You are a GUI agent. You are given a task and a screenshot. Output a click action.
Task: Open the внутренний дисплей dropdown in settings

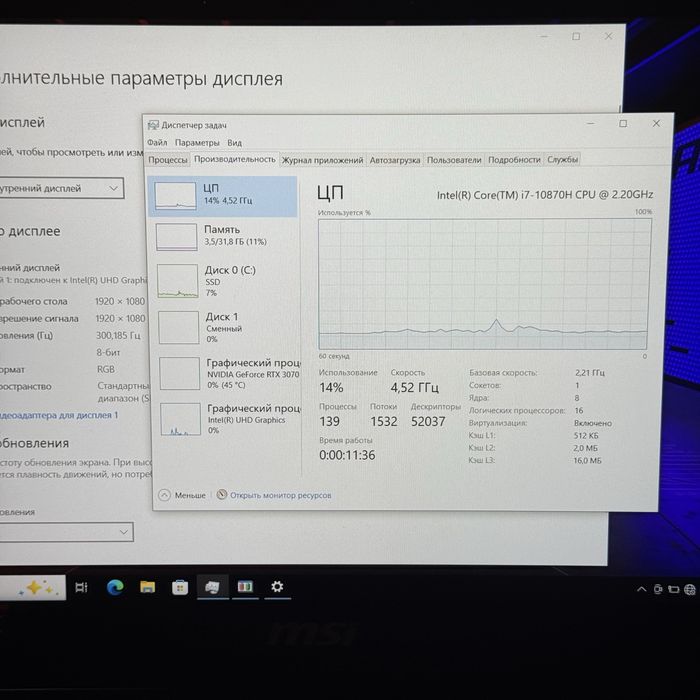pyautogui.click(x=62, y=188)
